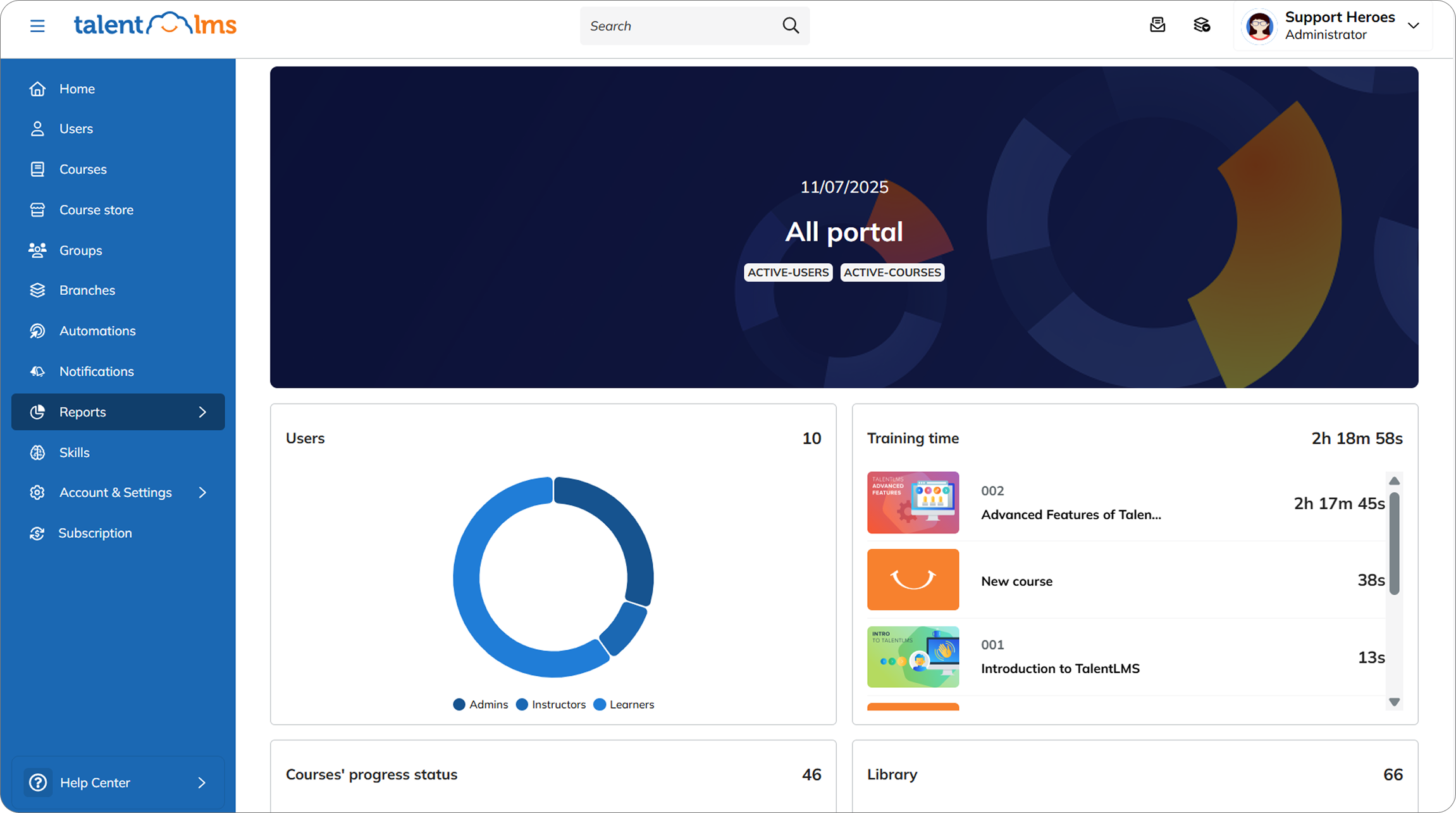The height and width of the screenshot is (813, 1456).
Task: Click the Users card title
Action: [x=305, y=438]
